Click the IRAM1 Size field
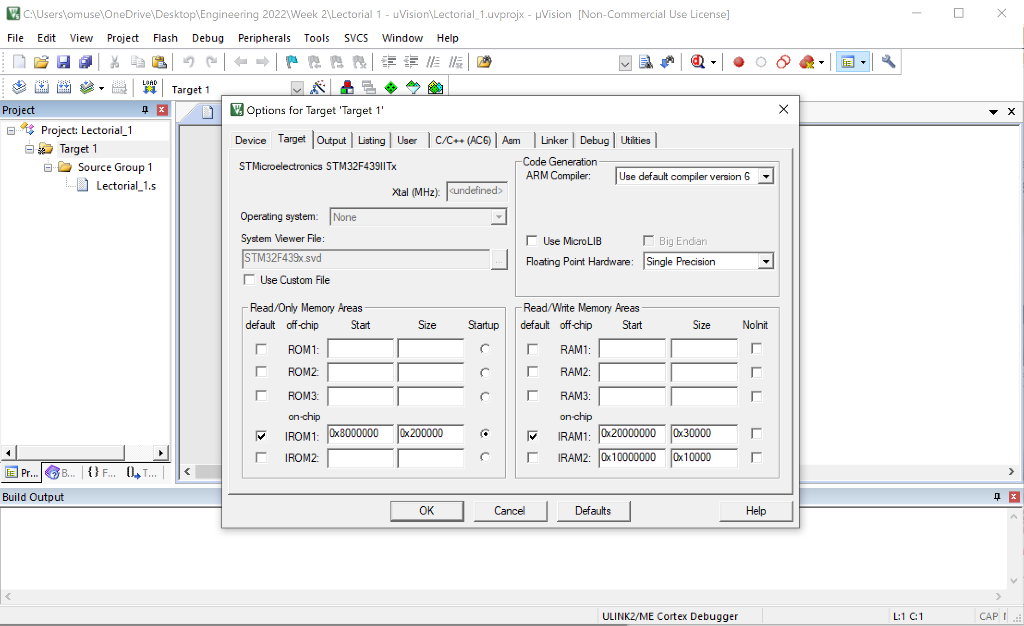Image resolution: width=1024 pixels, height=626 pixels. click(x=704, y=433)
